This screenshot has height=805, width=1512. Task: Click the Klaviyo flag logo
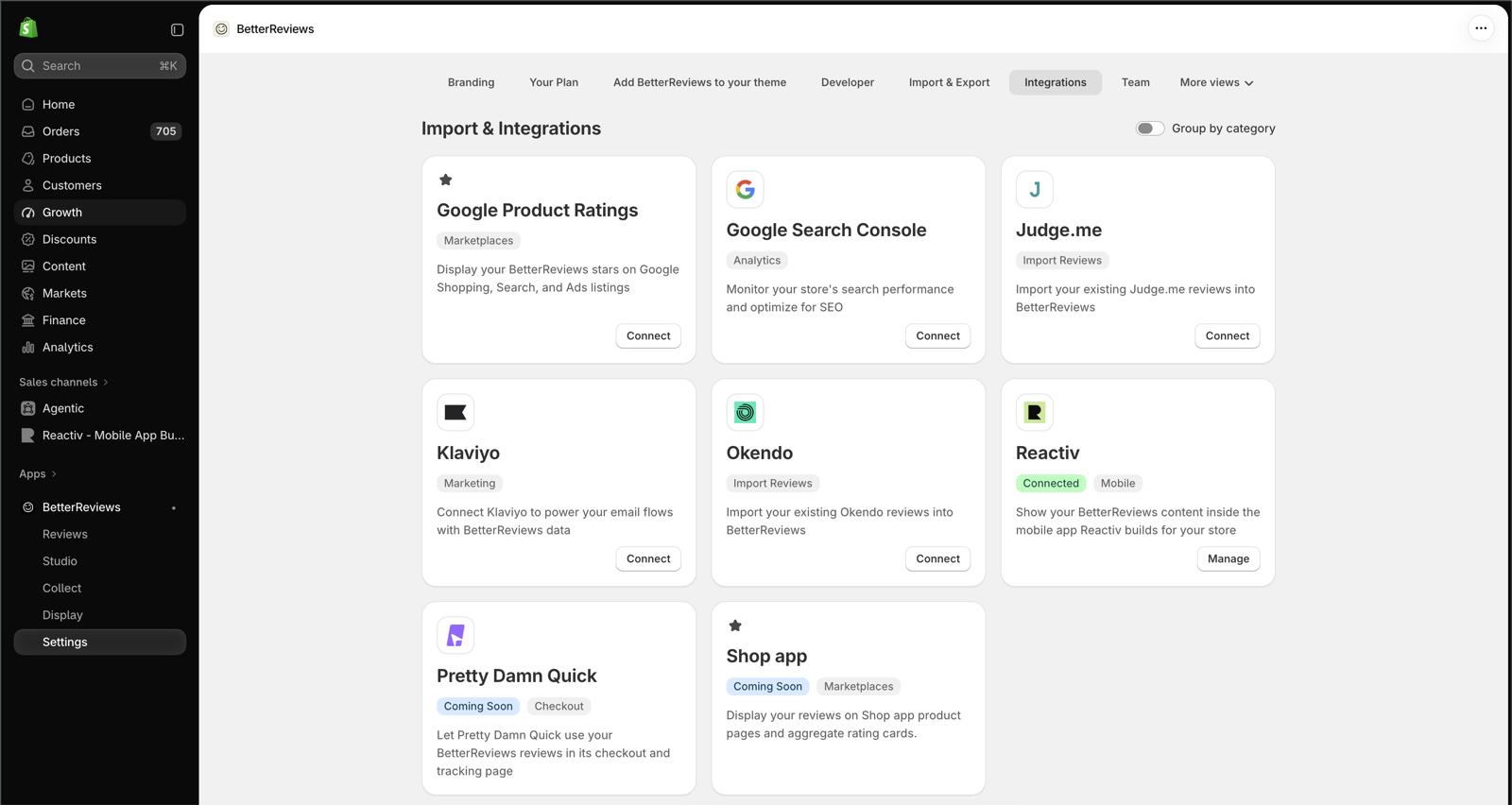click(x=455, y=412)
